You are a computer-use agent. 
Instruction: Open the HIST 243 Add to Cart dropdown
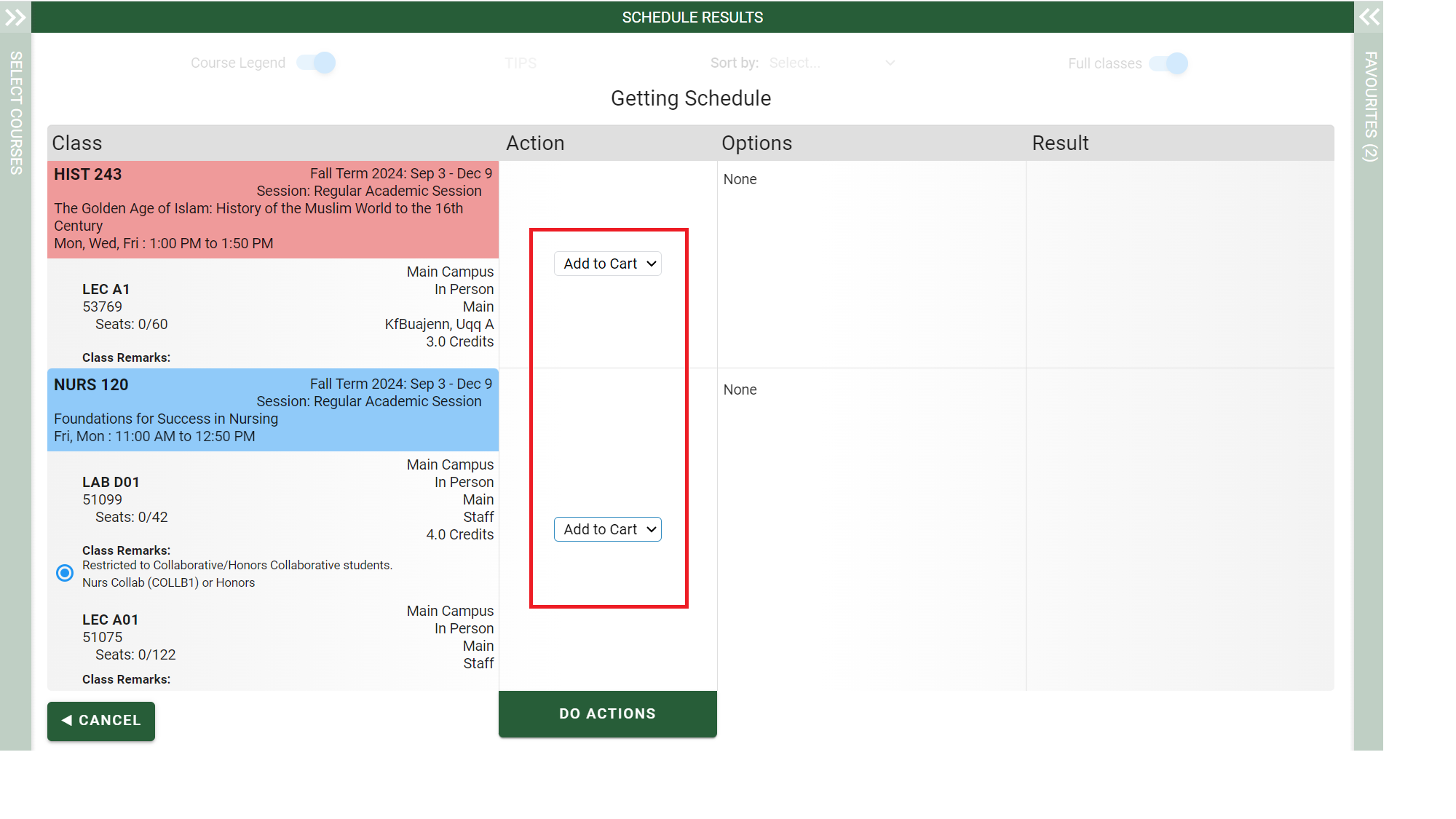(608, 264)
